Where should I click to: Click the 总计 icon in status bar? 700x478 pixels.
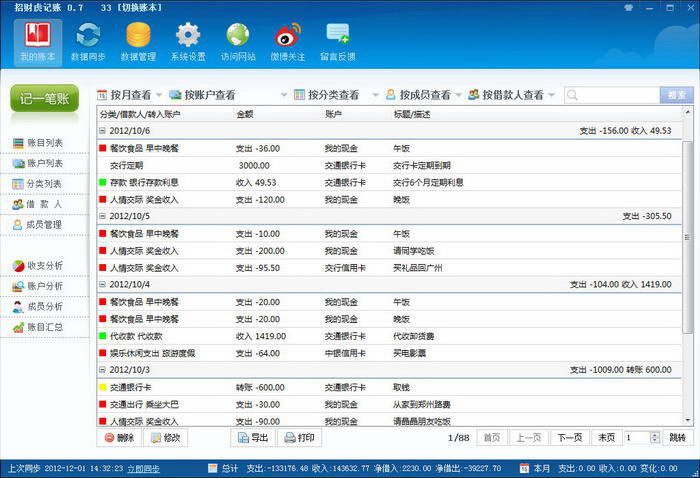pos(213,468)
